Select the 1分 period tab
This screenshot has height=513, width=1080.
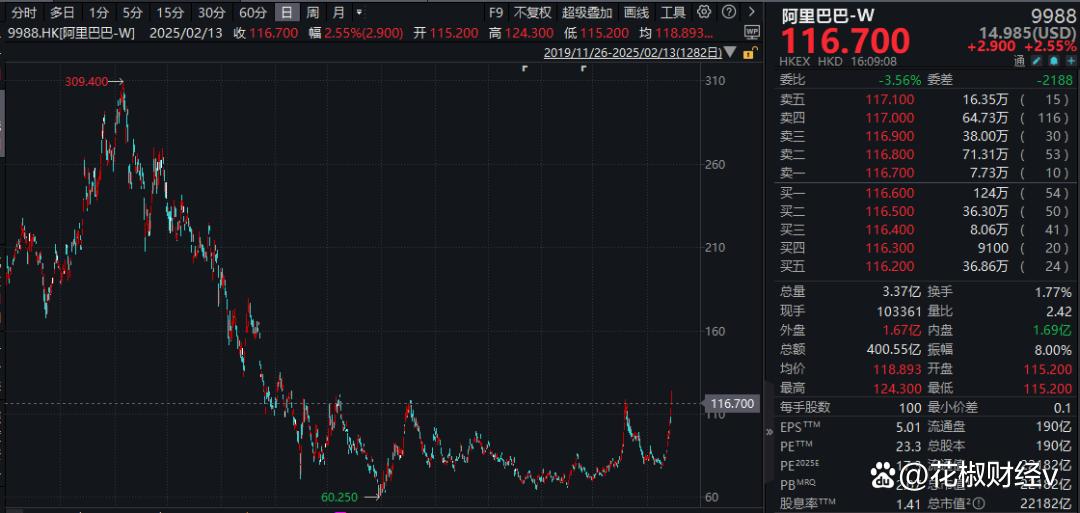(x=98, y=12)
